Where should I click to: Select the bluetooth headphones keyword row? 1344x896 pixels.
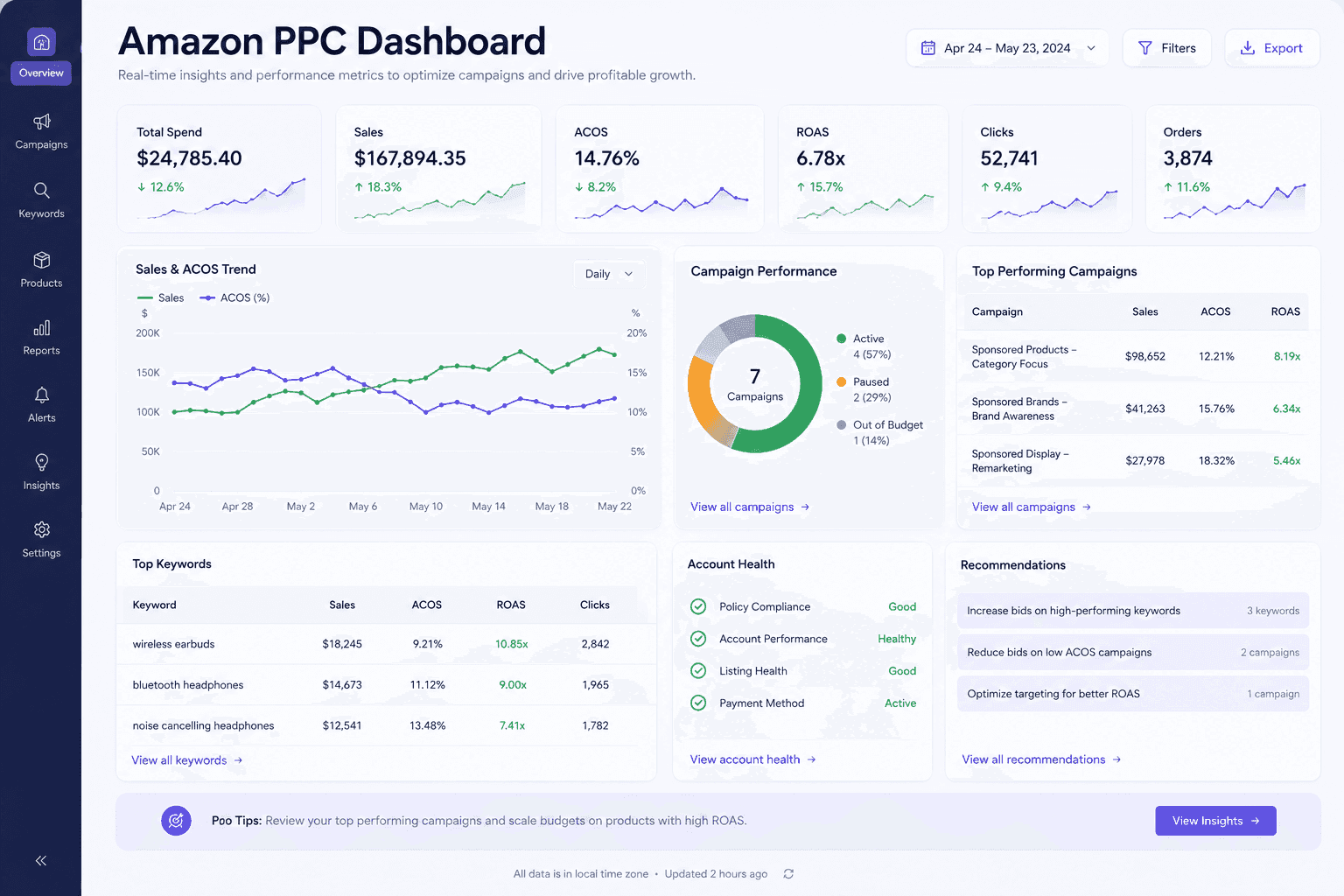click(x=386, y=684)
